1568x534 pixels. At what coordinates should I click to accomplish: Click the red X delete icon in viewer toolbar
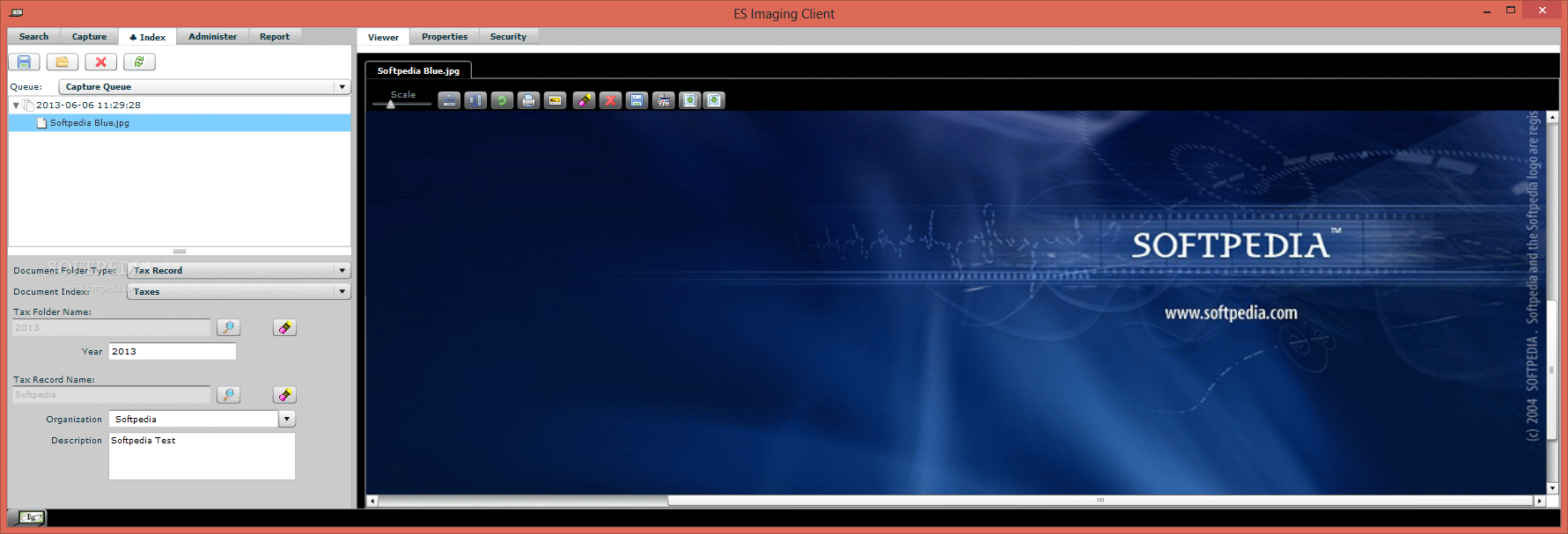pos(610,100)
